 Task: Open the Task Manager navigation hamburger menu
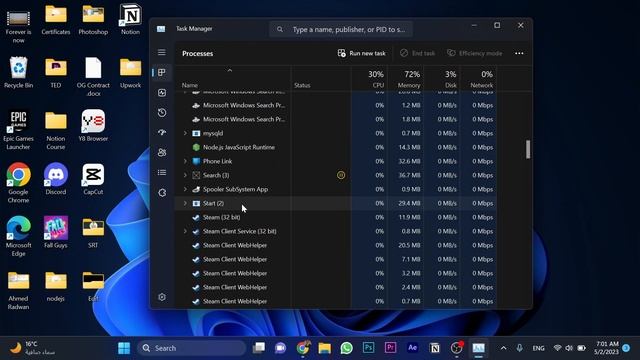(x=162, y=52)
